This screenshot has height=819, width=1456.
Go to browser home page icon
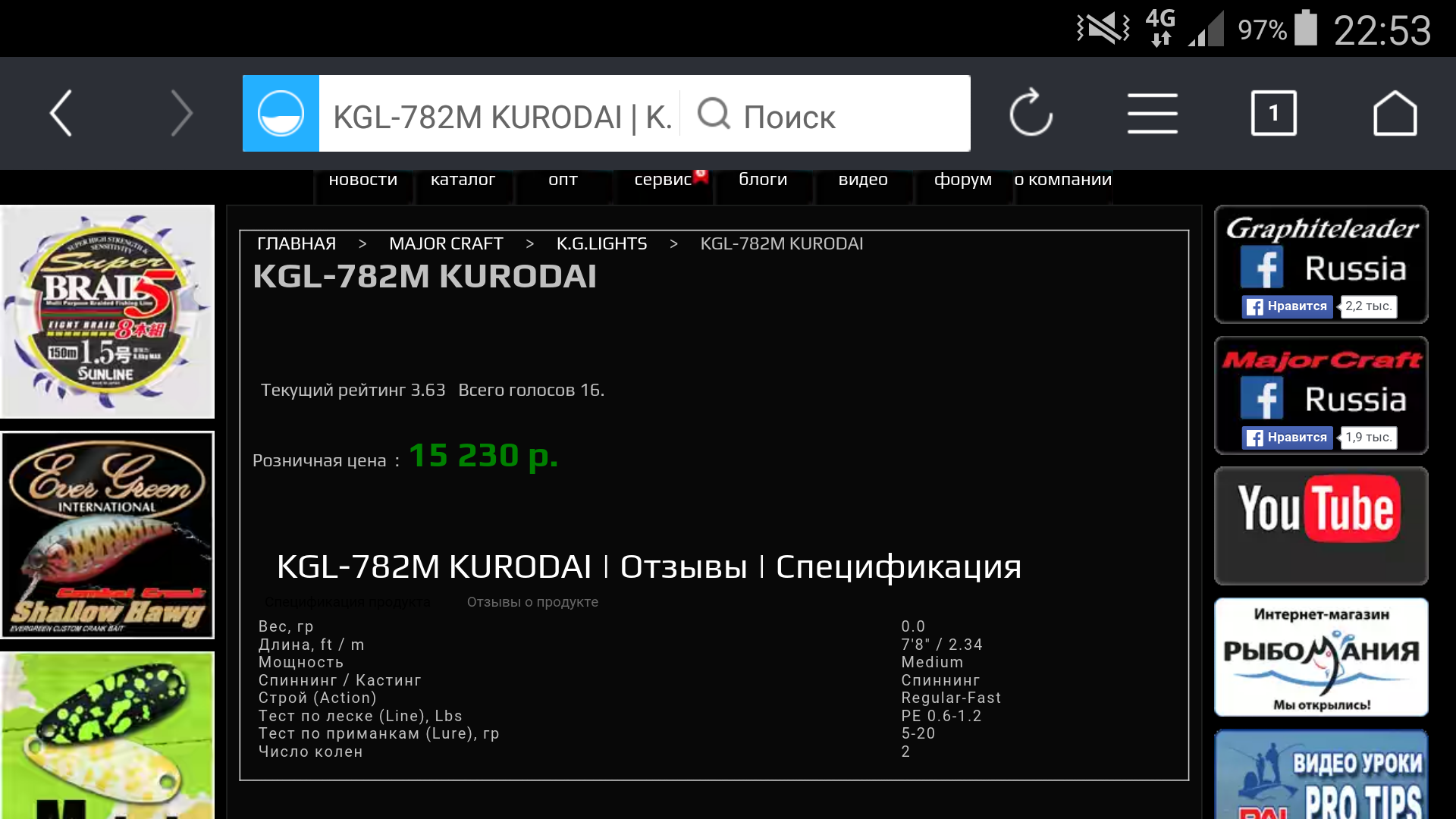(x=1395, y=114)
